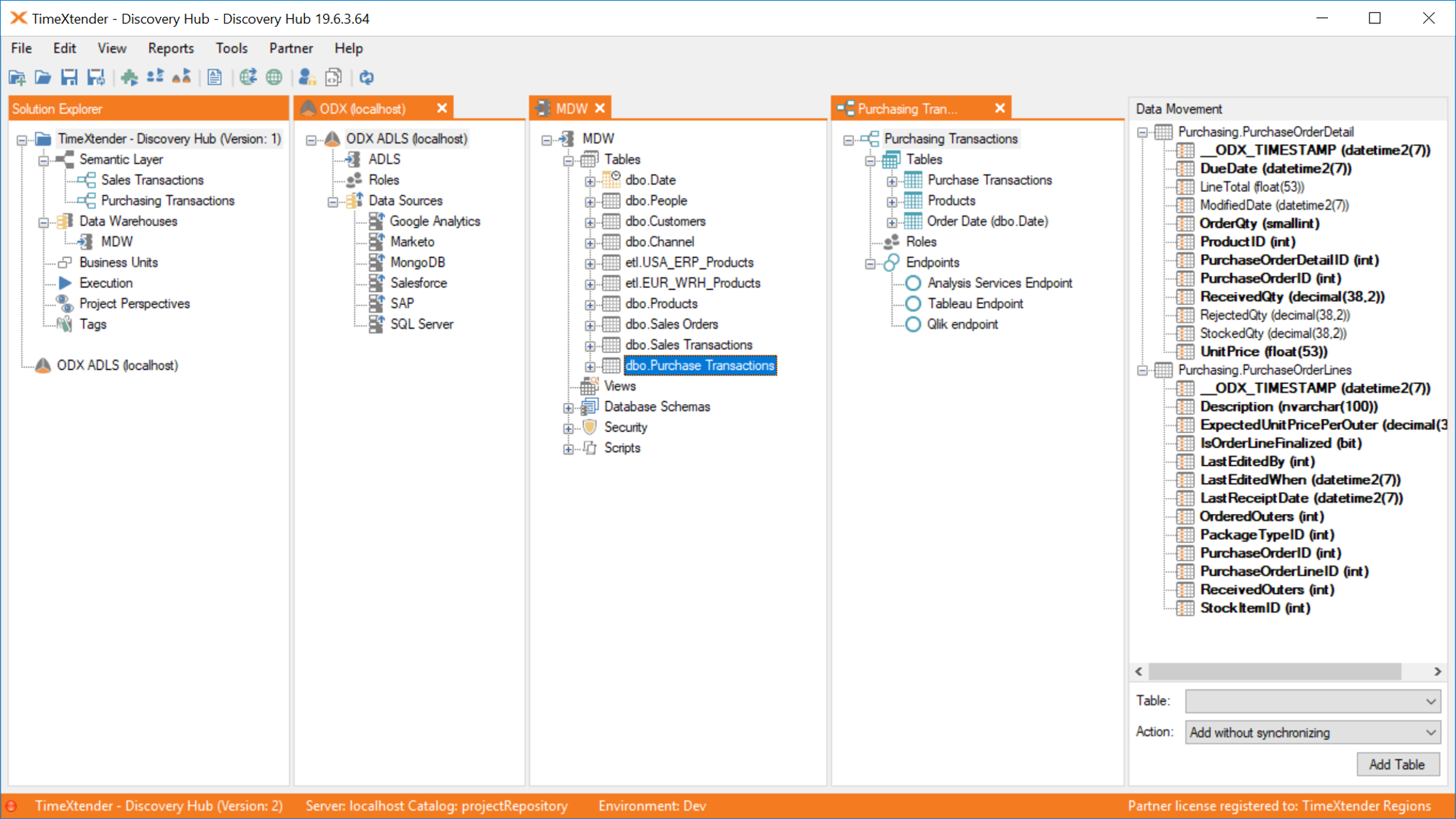This screenshot has height=819, width=1456.
Task: Expand the dbo.Purchase Transactions table node
Action: 590,365
